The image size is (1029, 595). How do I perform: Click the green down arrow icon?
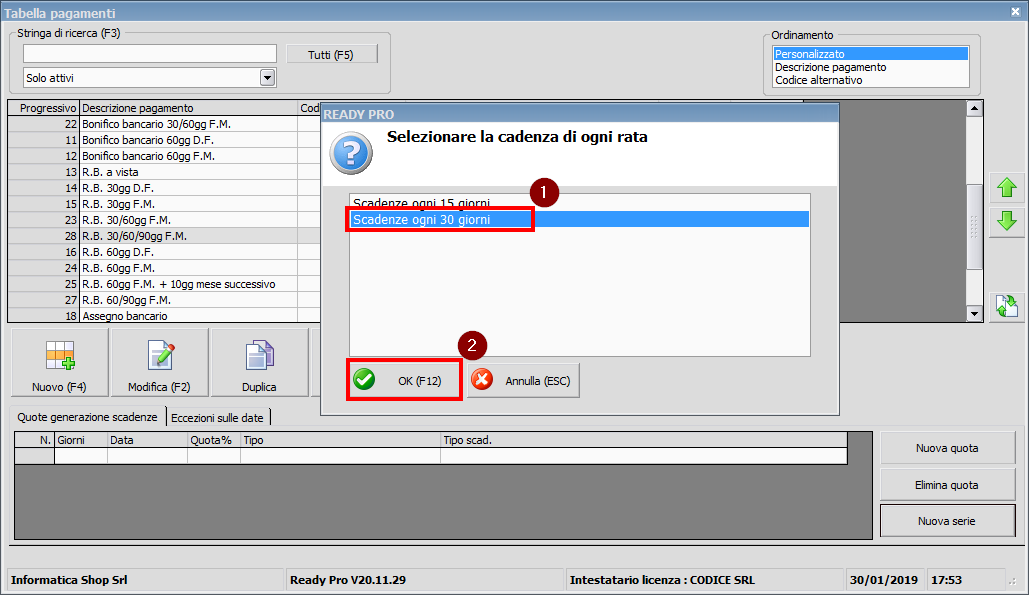coord(1007,220)
